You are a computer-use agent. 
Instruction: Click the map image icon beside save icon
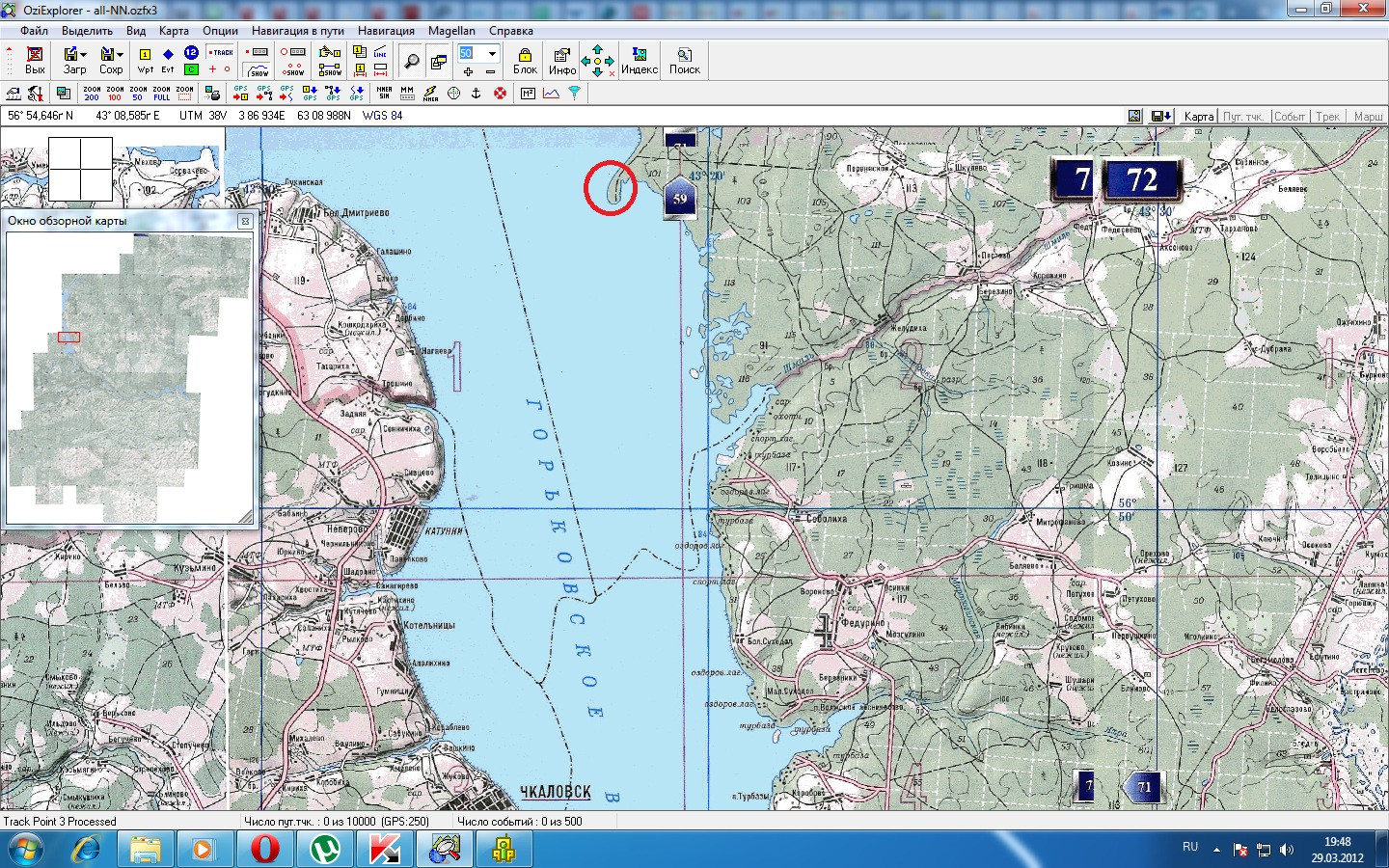(1135, 116)
